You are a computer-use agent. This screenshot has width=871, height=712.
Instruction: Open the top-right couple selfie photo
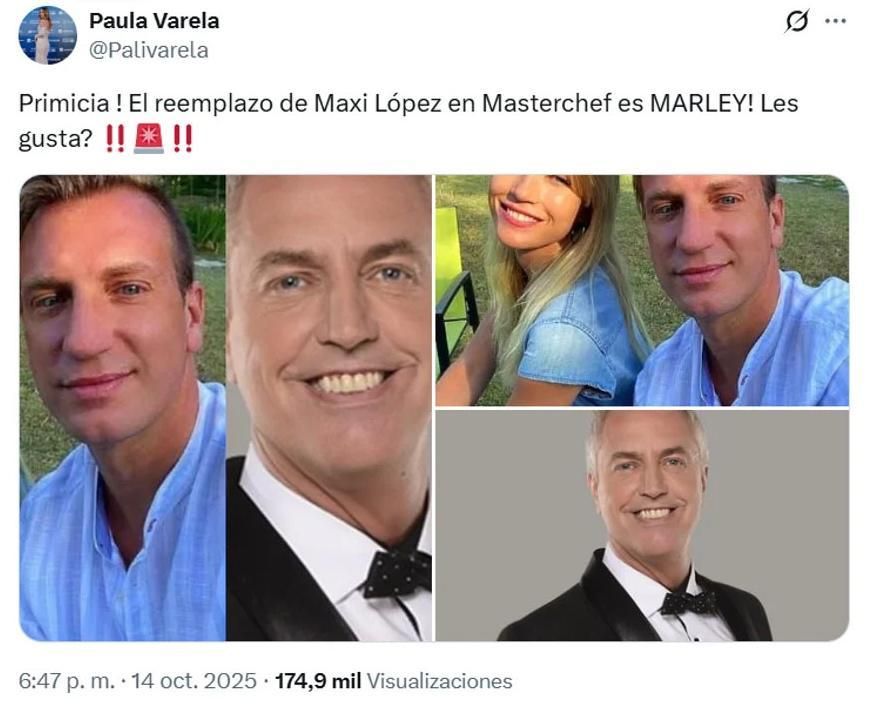click(642, 290)
